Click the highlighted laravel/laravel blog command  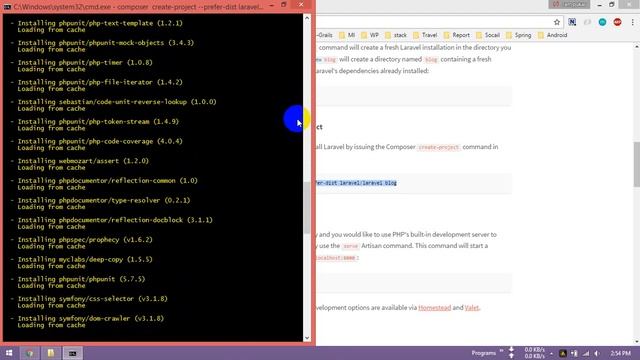coord(356,183)
